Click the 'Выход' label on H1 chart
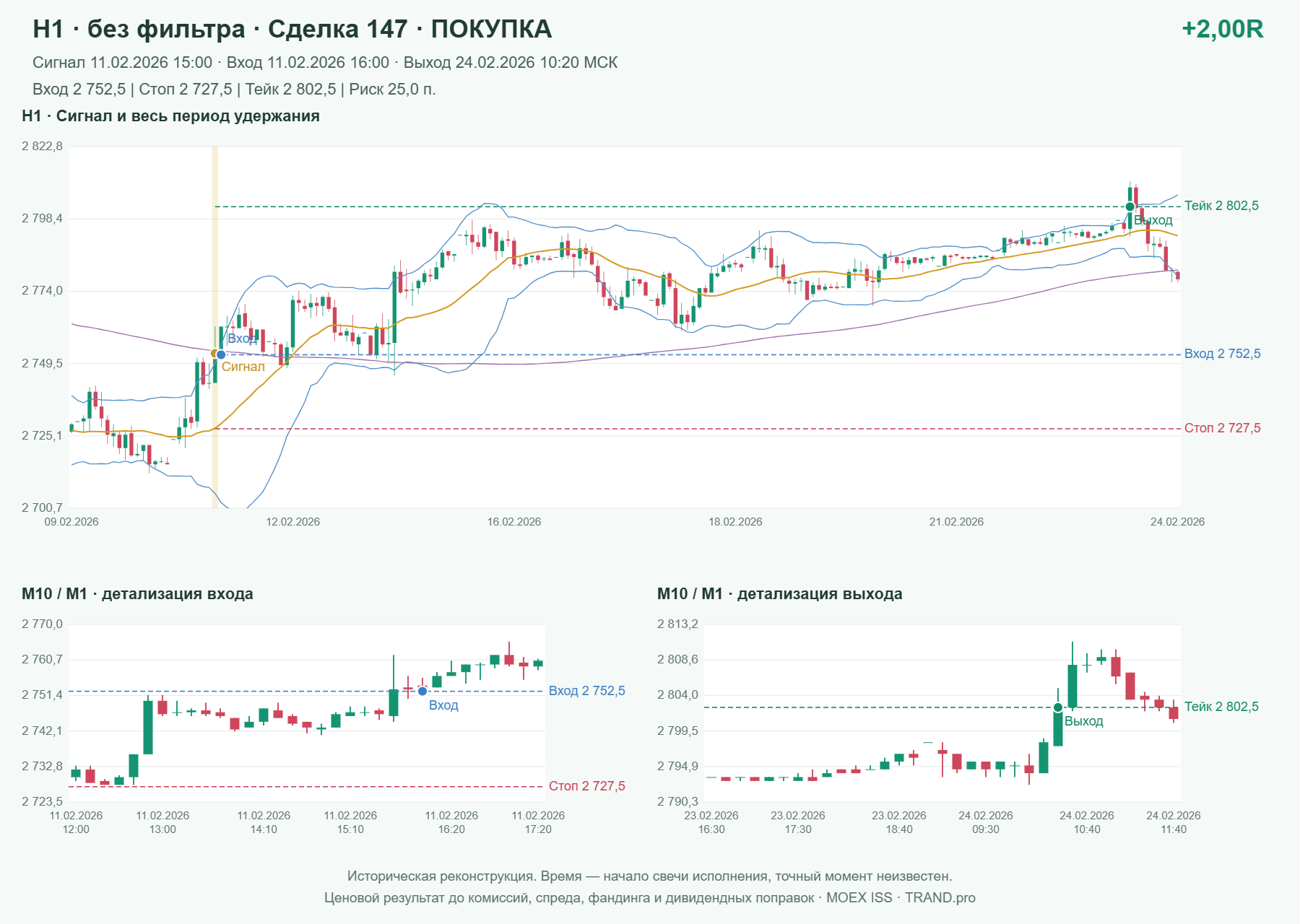Screen dimensions: 1300x924 pyautogui.click(x=1153, y=220)
